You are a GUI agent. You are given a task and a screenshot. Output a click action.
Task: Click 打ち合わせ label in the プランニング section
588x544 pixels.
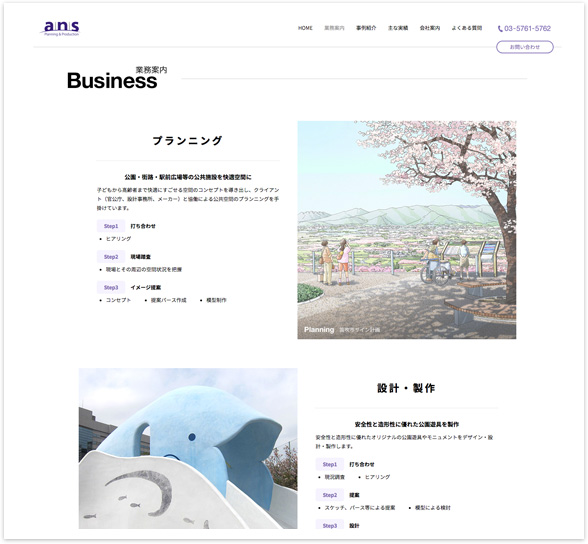[143, 226]
